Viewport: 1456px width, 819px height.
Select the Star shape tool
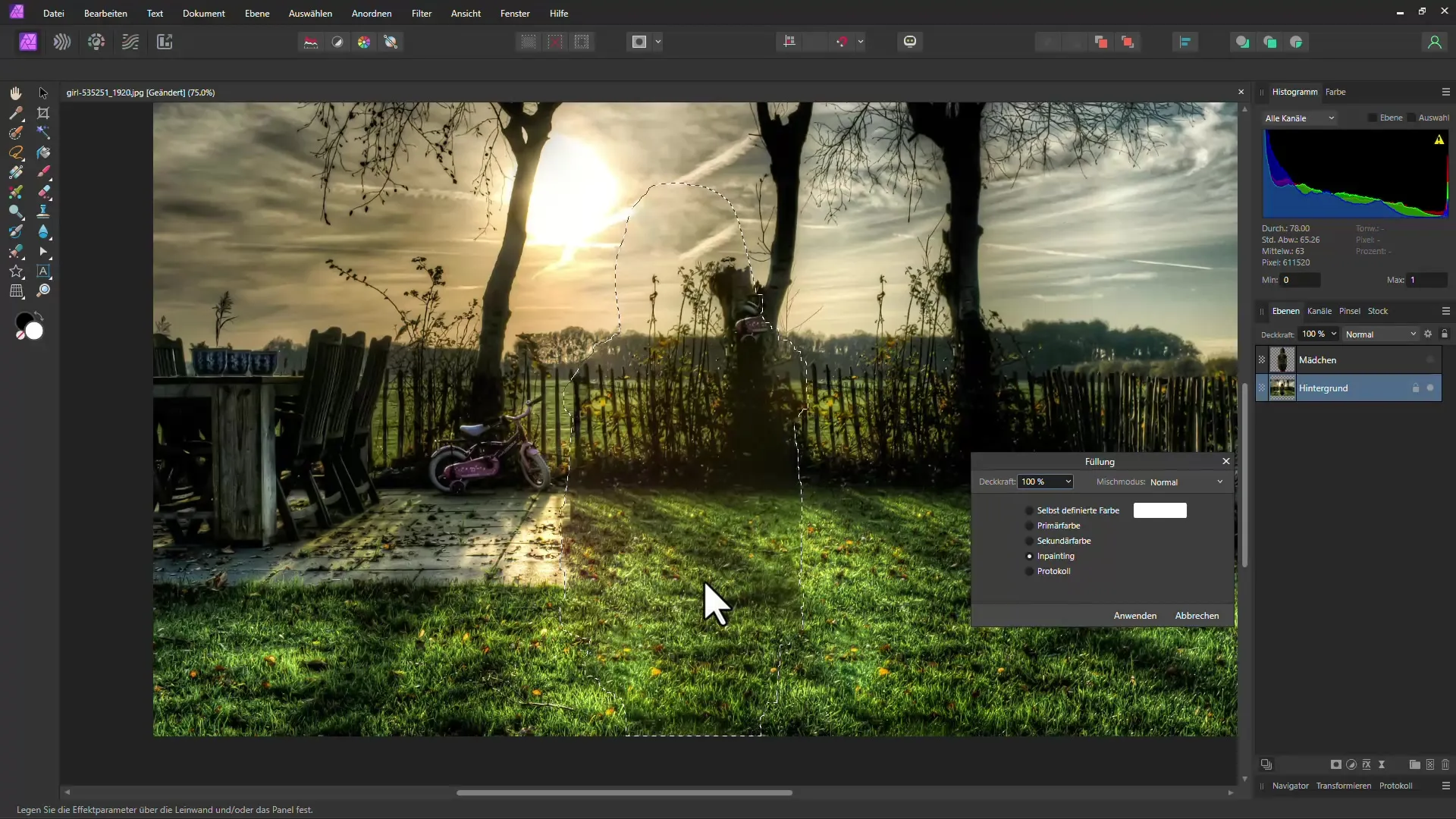coord(16,271)
